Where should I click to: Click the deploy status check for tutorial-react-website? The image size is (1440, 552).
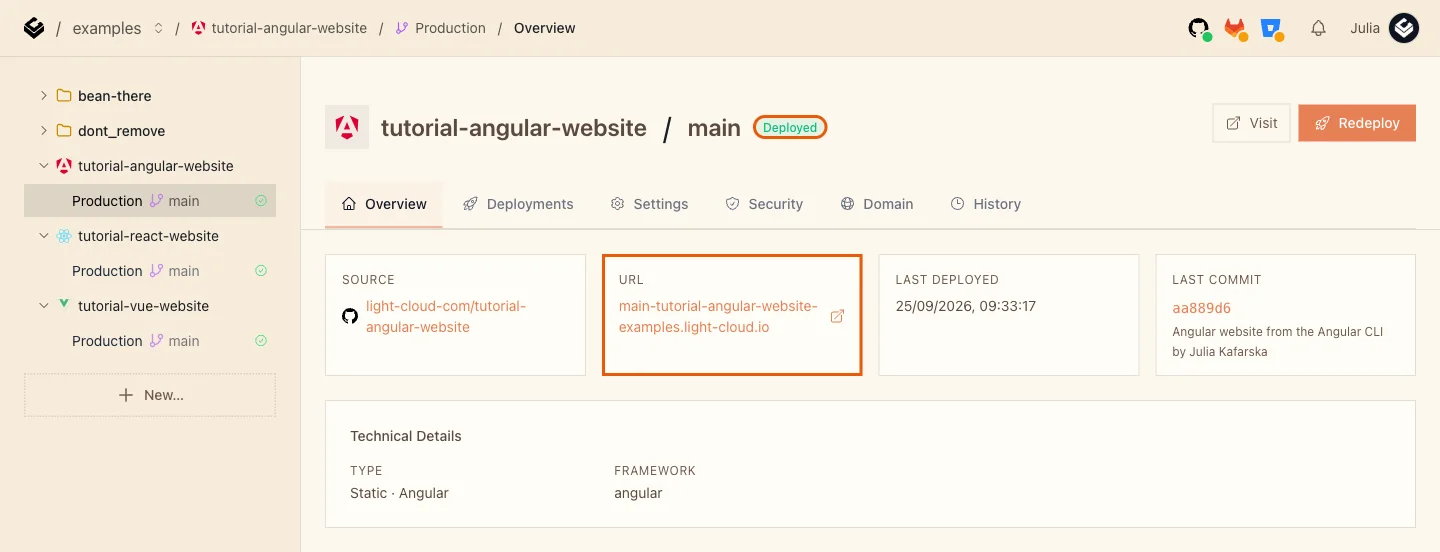pyautogui.click(x=261, y=271)
